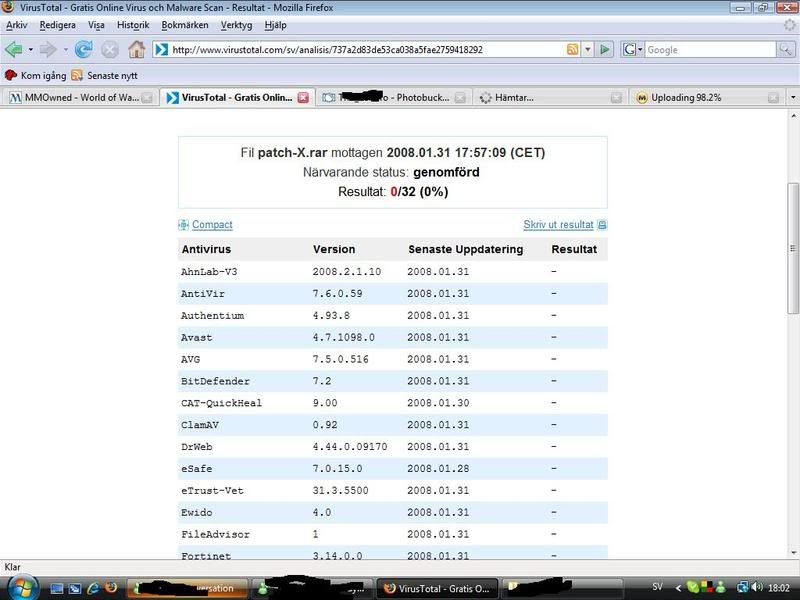The height and width of the screenshot is (600, 800).
Task: Click the Compact view icon
Action: click(x=184, y=224)
